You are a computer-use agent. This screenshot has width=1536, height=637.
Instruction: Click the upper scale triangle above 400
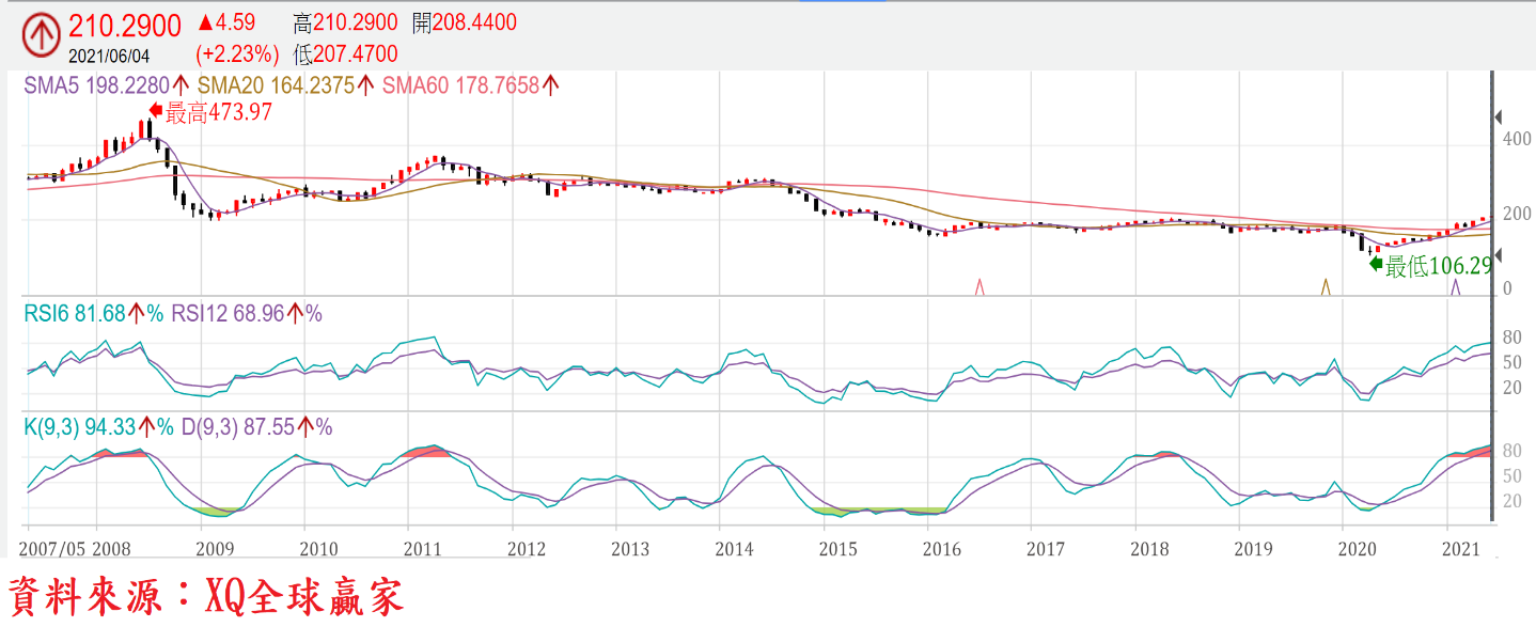pyautogui.click(x=1497, y=118)
